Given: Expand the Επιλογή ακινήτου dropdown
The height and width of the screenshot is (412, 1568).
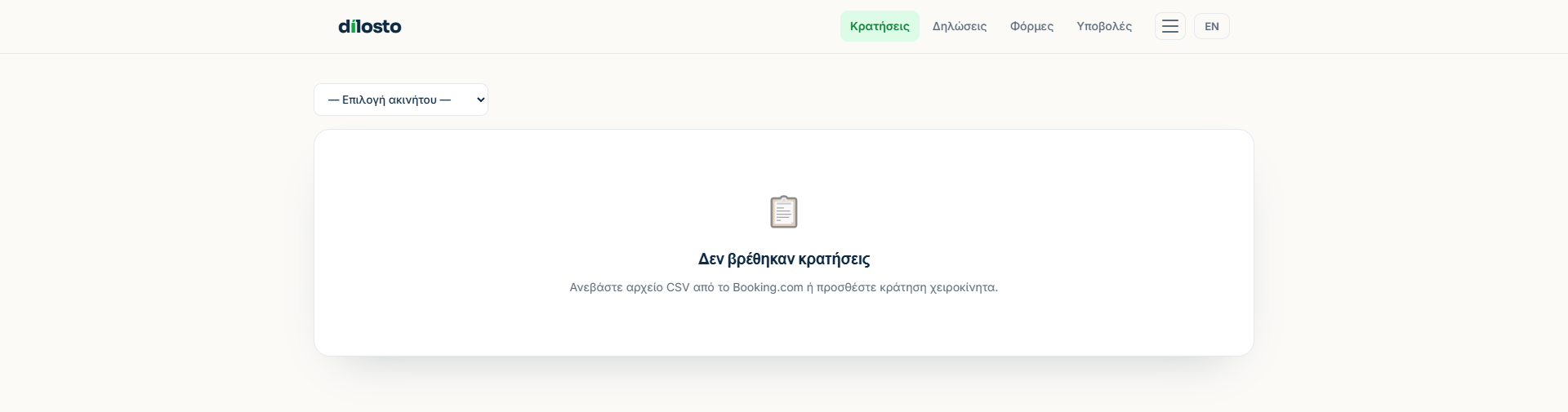Looking at the screenshot, I should pyautogui.click(x=401, y=100).
